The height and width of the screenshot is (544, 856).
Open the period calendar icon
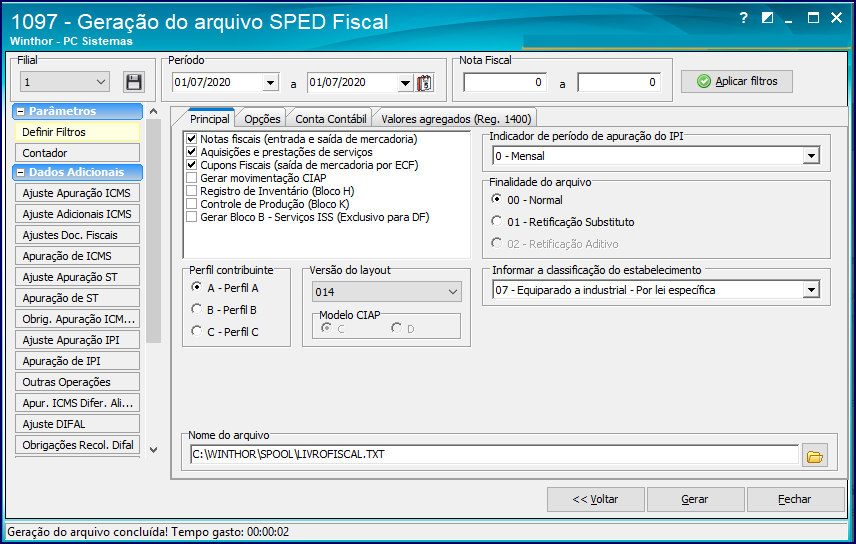click(425, 82)
